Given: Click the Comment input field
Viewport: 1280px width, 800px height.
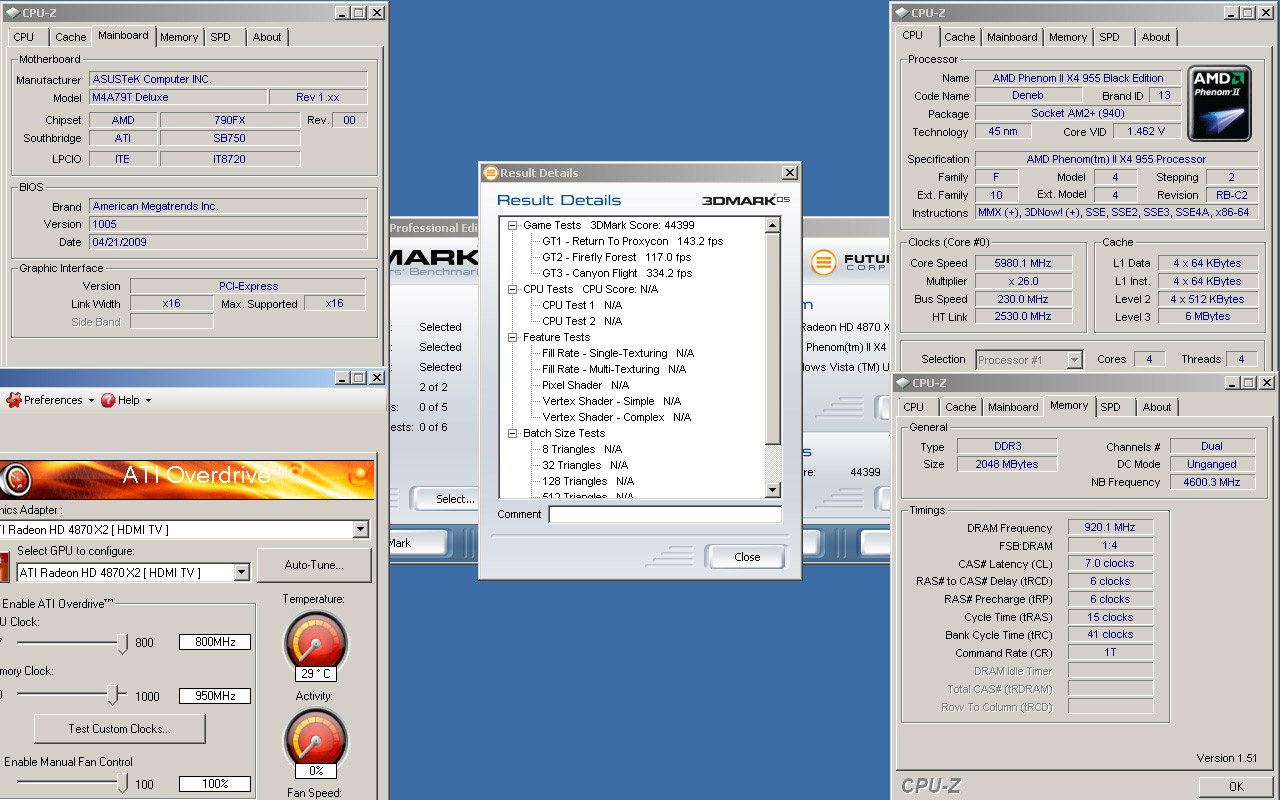Looking at the screenshot, I should (665, 515).
